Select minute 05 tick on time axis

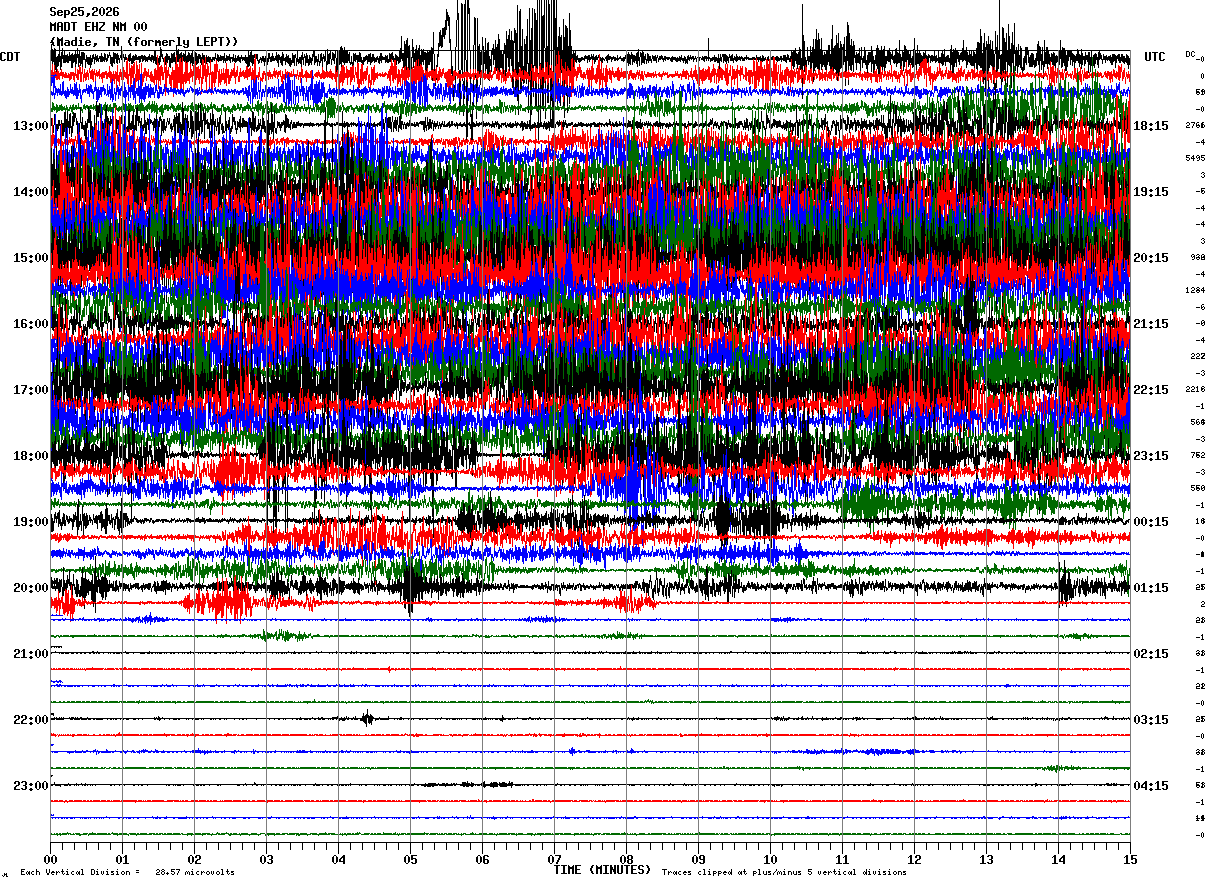(410, 859)
